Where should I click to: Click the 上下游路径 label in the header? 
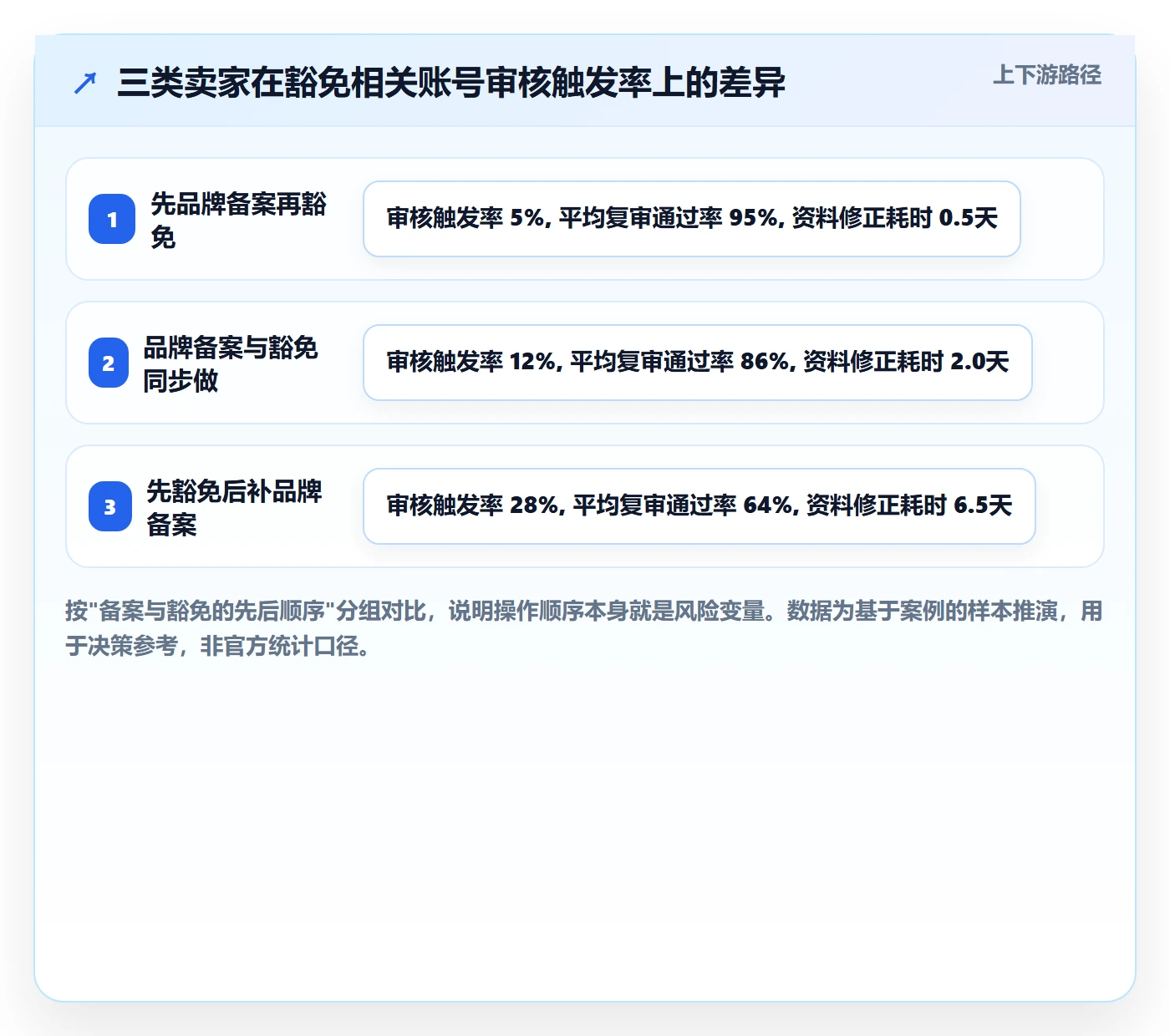point(1047,75)
